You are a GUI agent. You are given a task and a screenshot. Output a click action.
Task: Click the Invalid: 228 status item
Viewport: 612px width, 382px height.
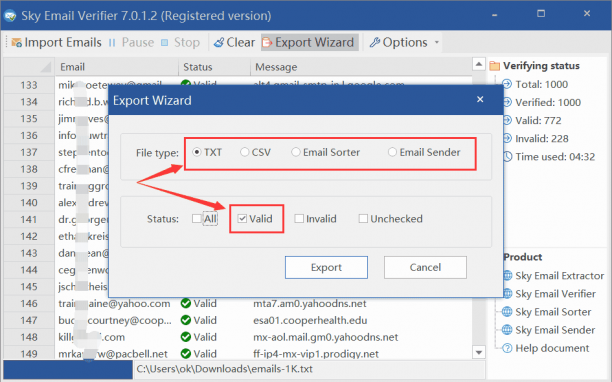tap(542, 139)
